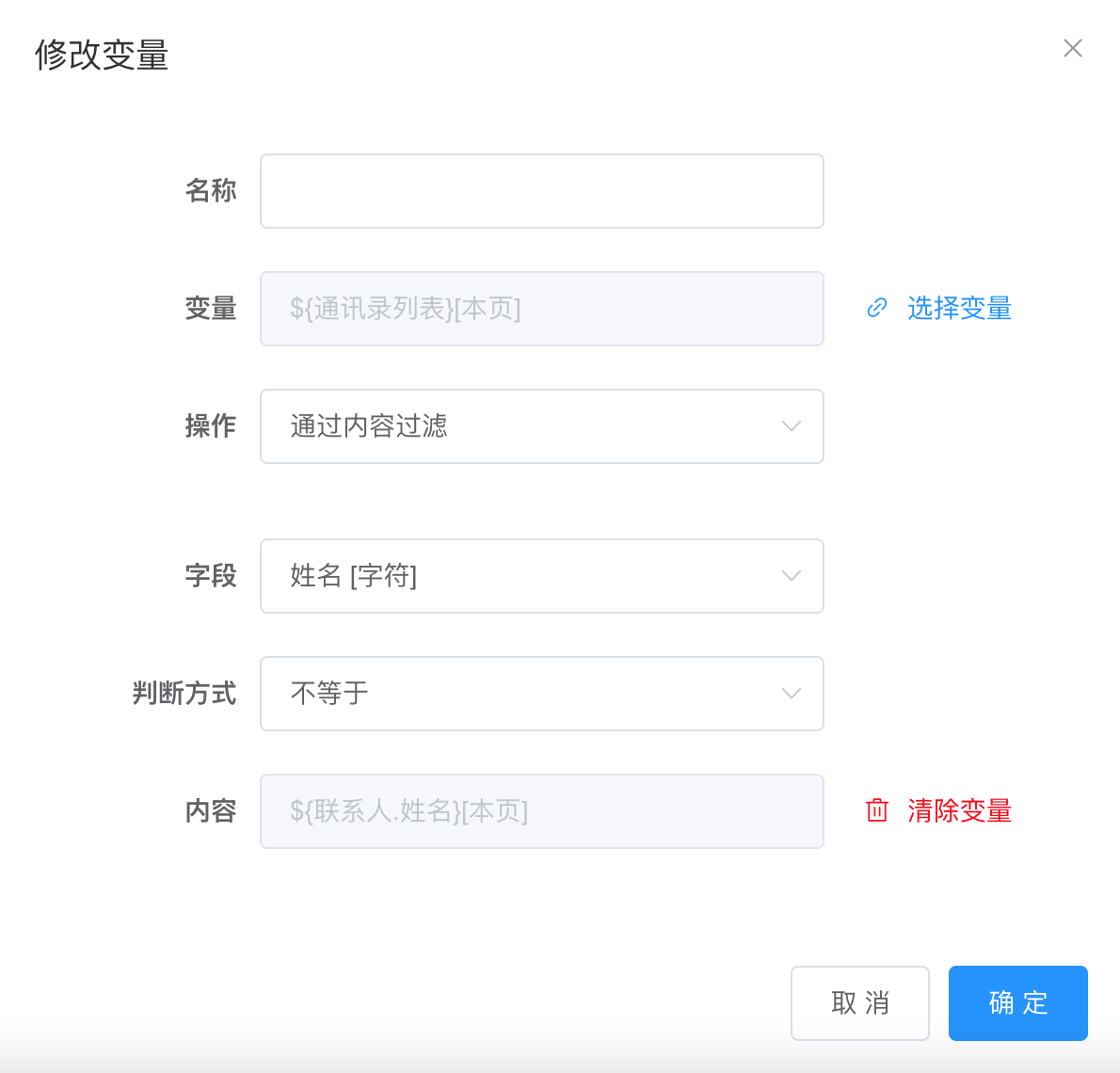Confirm changes with the 确定 button
The width and height of the screenshot is (1120, 1073).
point(1017,1003)
